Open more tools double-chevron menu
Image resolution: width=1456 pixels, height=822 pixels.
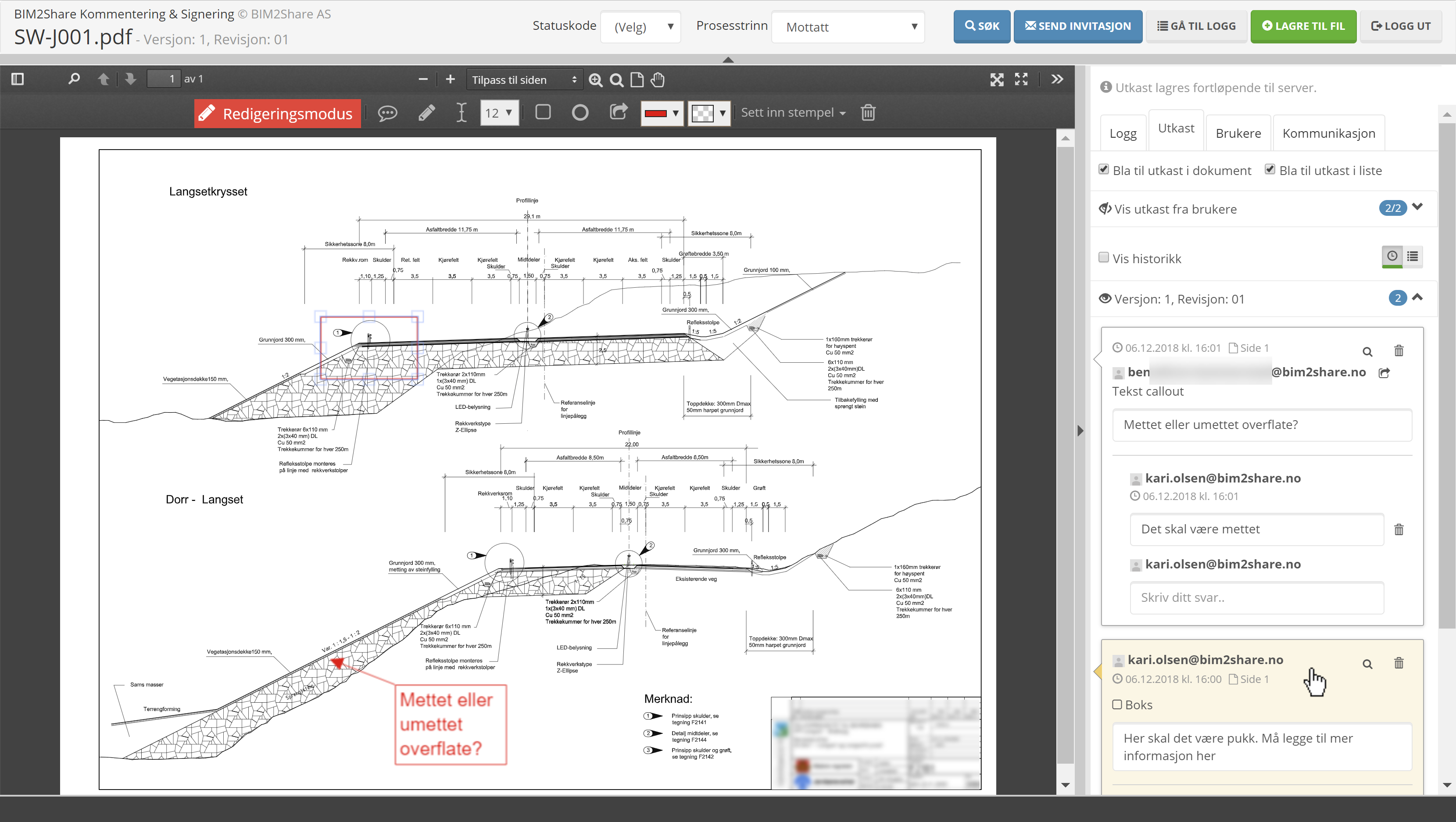tap(1057, 79)
